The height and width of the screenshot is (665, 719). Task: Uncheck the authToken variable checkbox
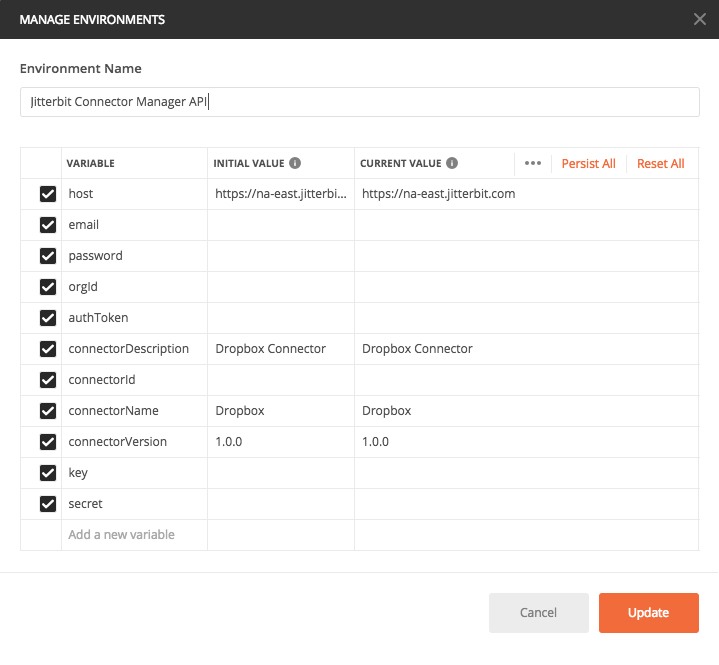point(48,318)
